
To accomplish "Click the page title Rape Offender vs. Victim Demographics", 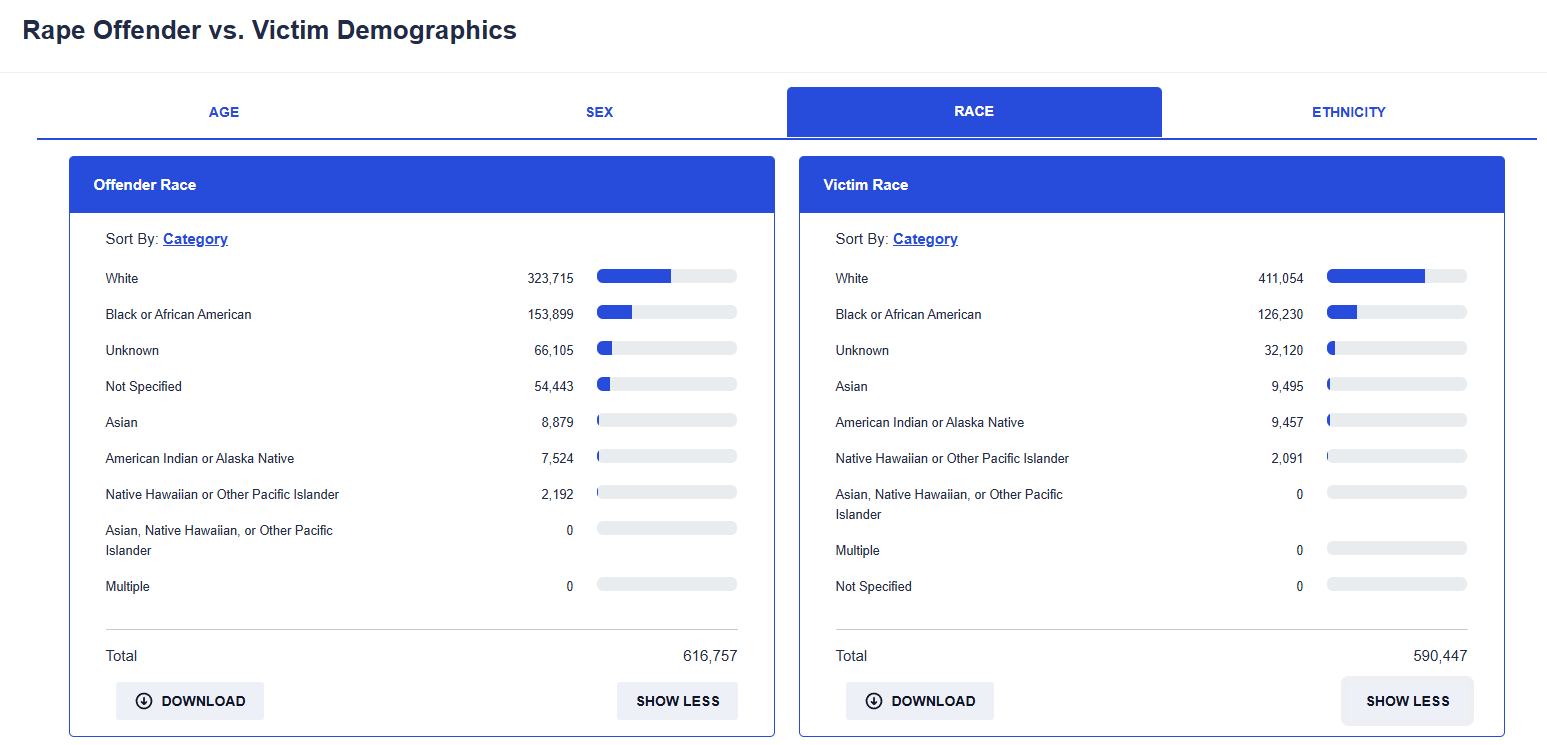I will (x=270, y=30).
